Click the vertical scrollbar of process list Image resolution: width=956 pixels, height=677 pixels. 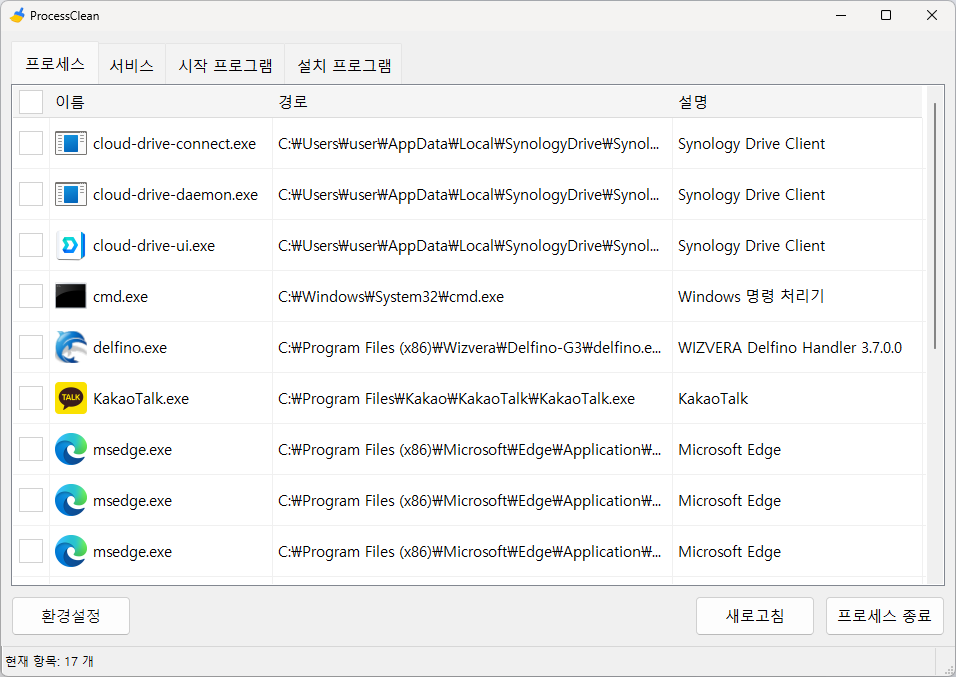click(935, 225)
